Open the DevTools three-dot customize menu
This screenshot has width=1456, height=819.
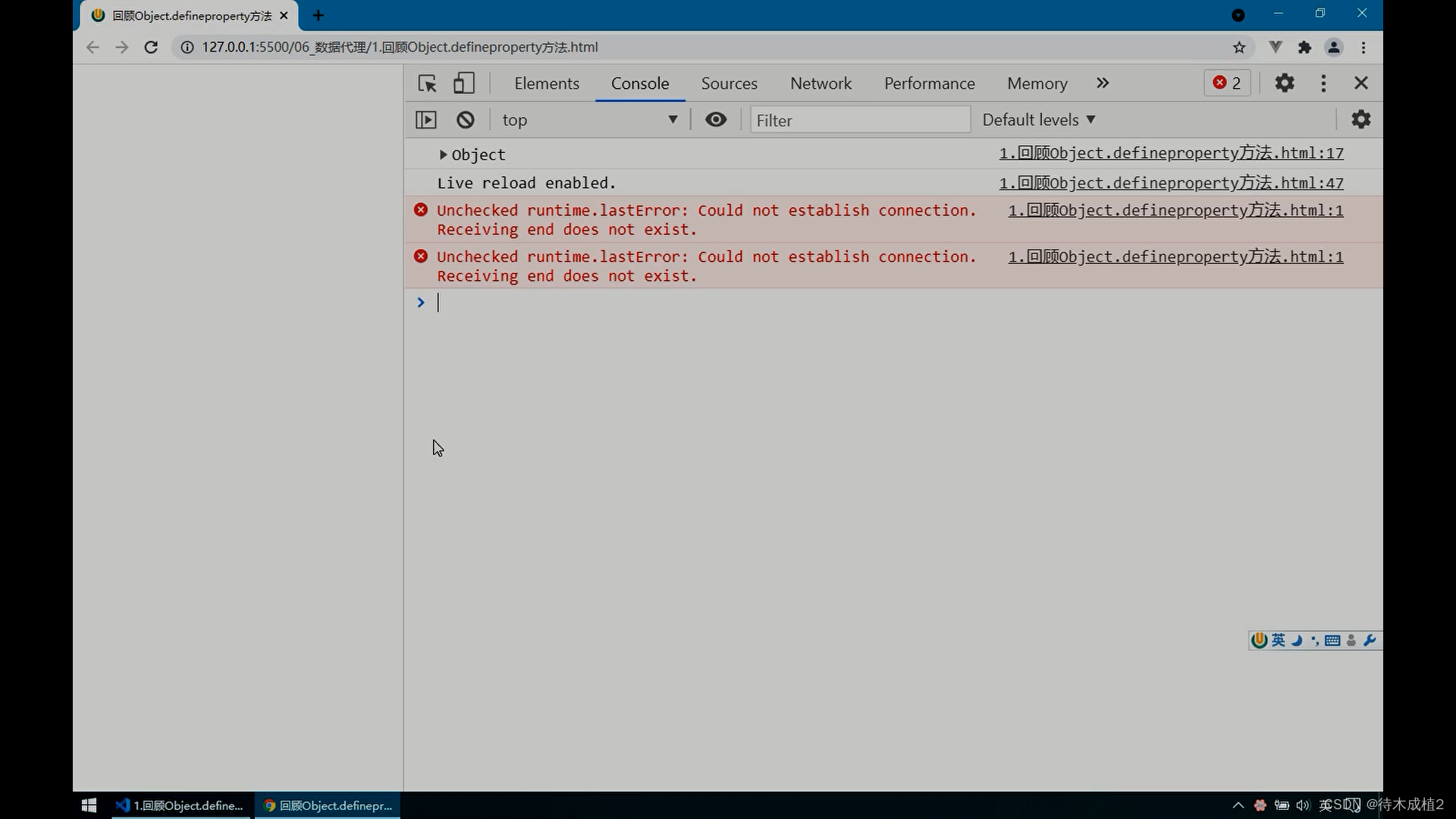[x=1323, y=83]
